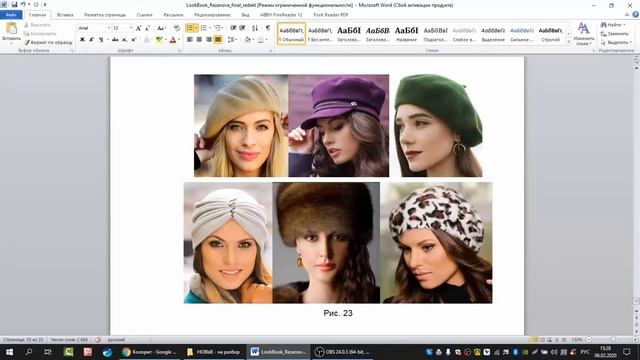Image resolution: width=640 pixels, height=360 pixels.
Task: Switch to the Рассылки (Mailings) tab
Action: click(173, 15)
